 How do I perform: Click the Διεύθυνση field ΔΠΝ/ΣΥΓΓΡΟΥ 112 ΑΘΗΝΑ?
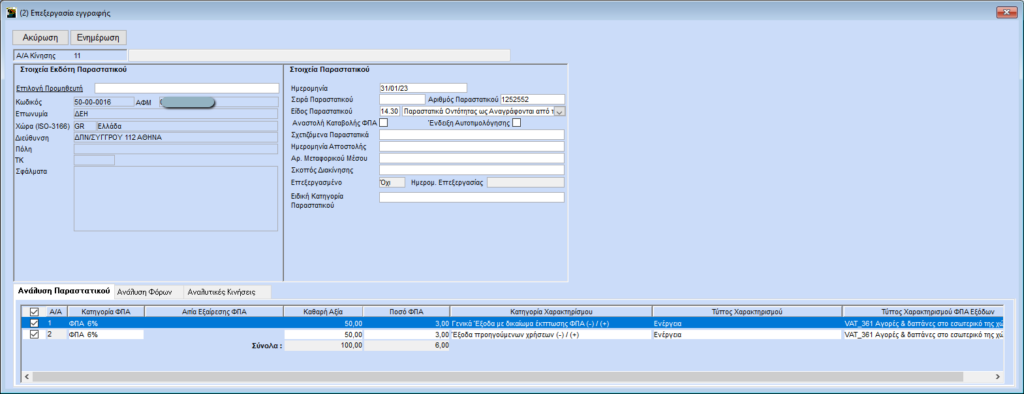click(x=176, y=137)
